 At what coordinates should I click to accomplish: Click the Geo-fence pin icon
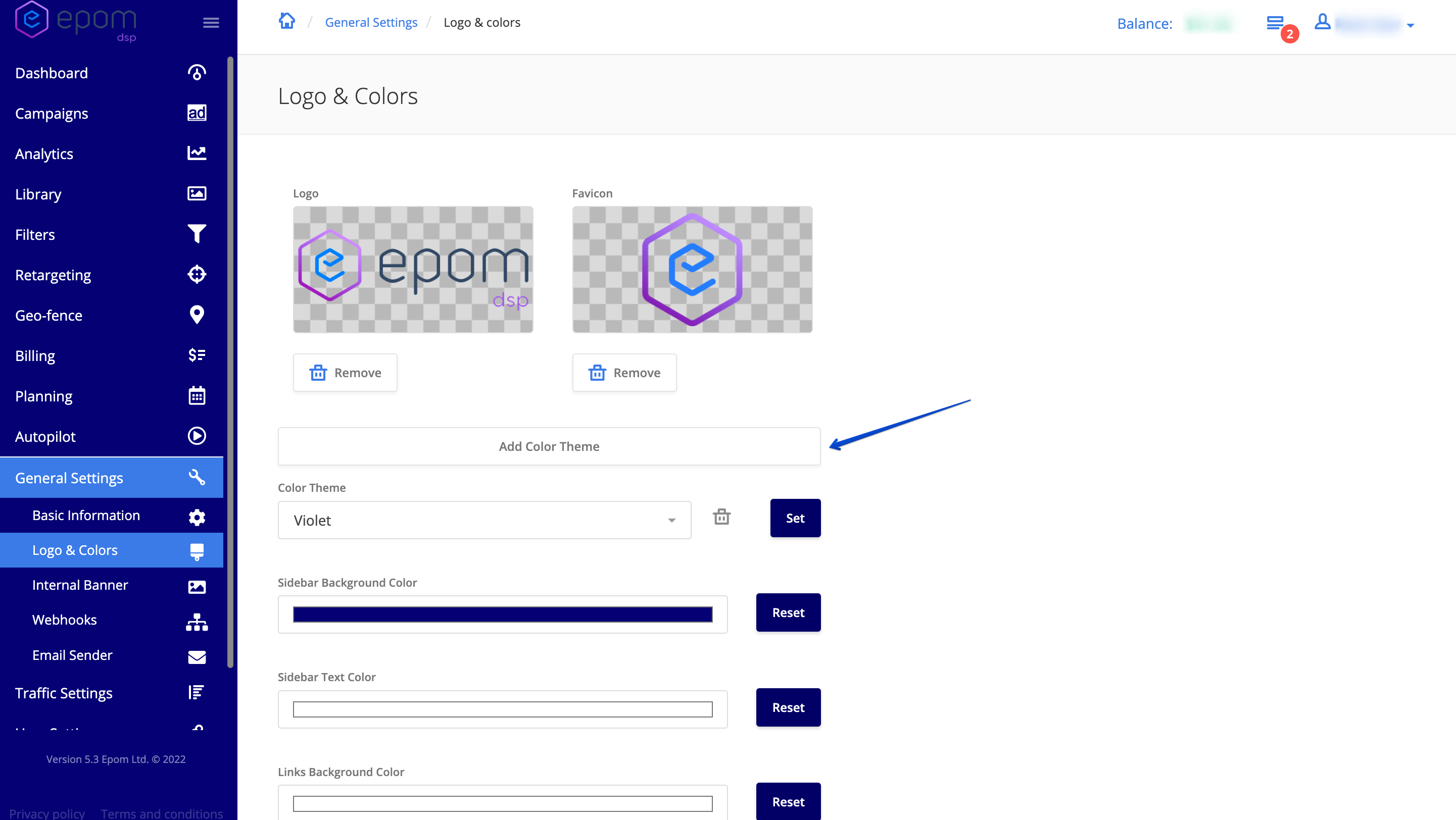click(196, 315)
